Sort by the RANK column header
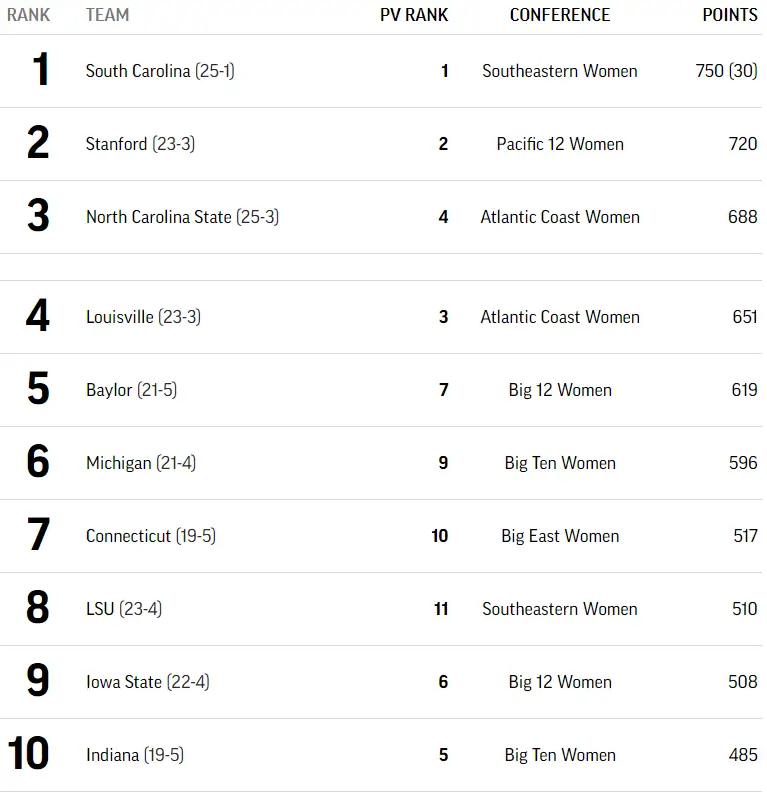767x802 pixels. pos(28,15)
